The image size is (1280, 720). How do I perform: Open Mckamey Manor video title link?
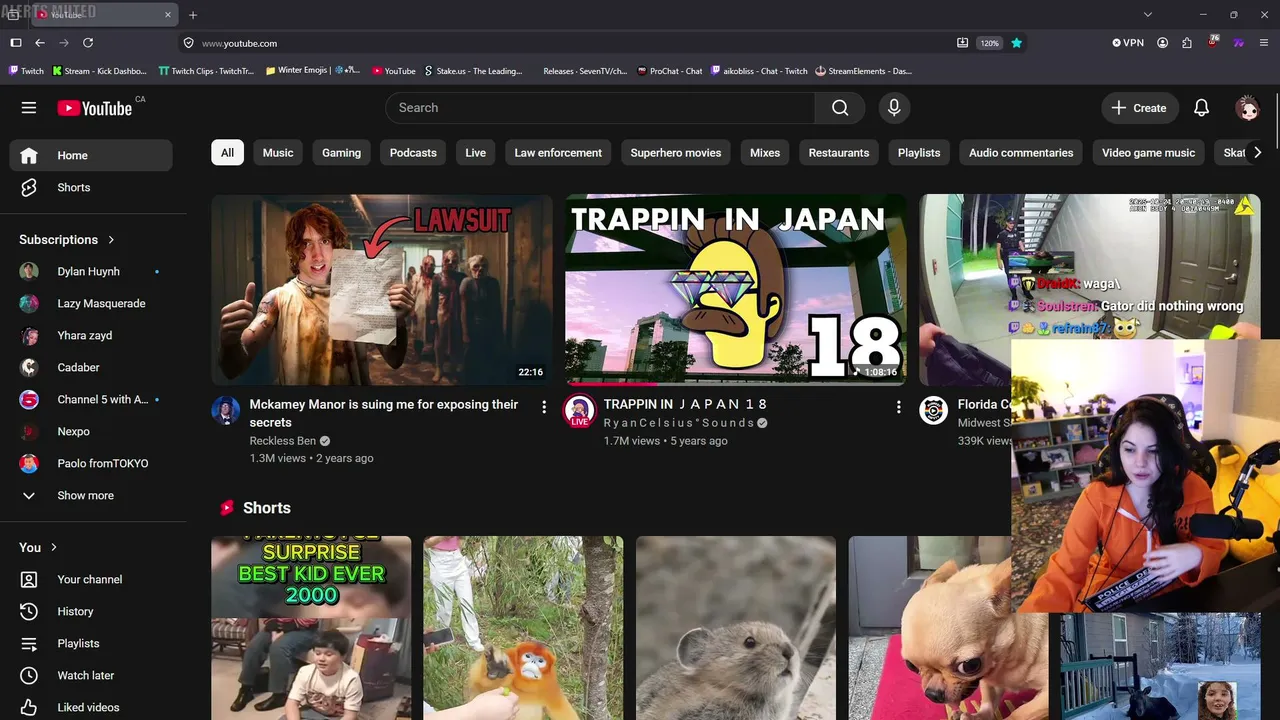(384, 413)
